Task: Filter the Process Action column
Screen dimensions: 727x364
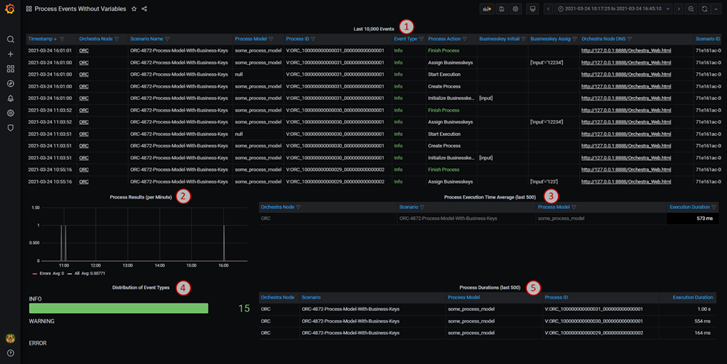Action: coord(465,39)
